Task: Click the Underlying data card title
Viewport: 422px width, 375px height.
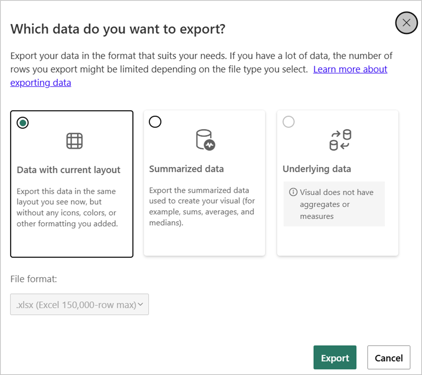Action: click(317, 169)
